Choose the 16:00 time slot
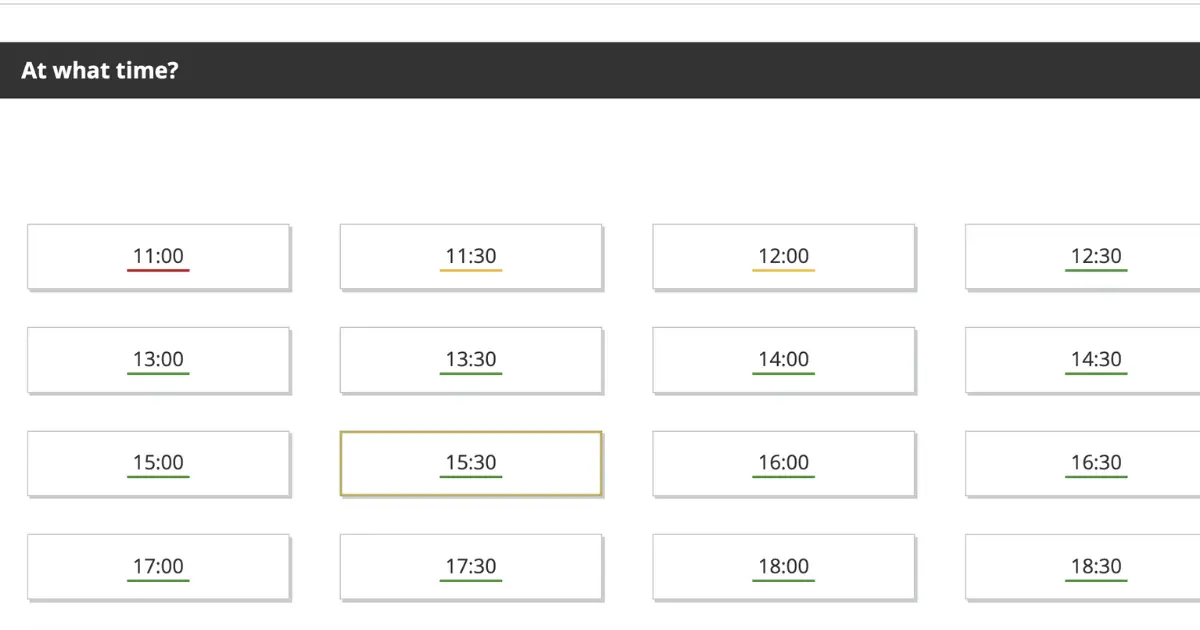Screen dimensions: 1200x630 tap(784, 464)
